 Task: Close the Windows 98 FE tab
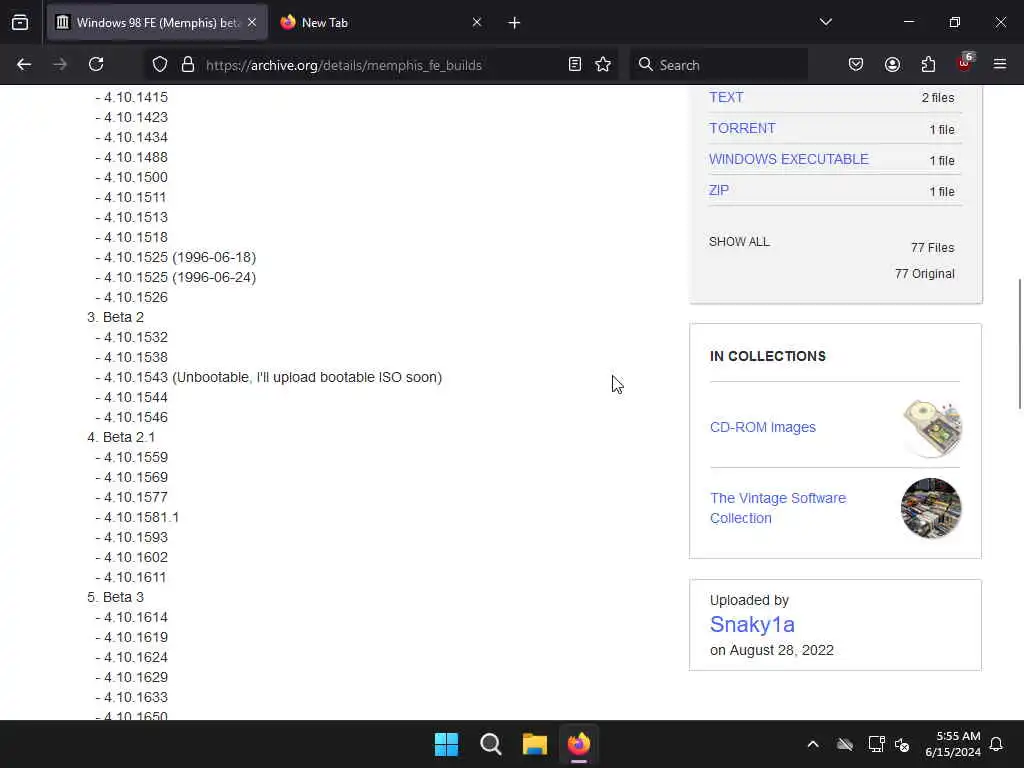coord(252,23)
